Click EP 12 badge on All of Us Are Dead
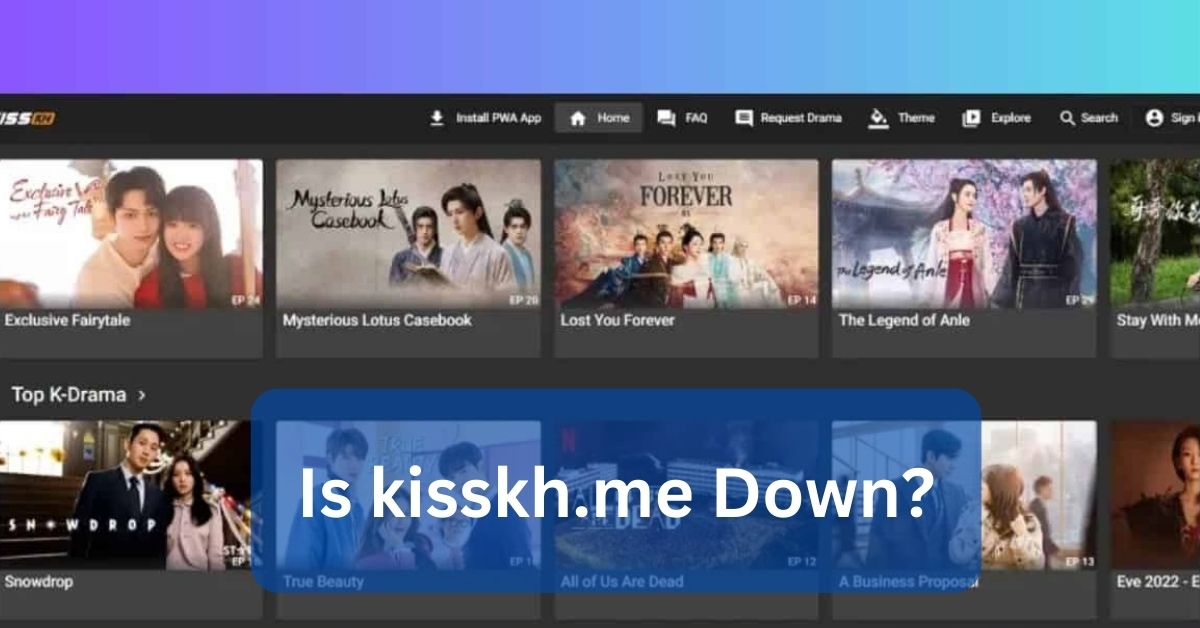The image size is (1200, 628). click(x=801, y=561)
